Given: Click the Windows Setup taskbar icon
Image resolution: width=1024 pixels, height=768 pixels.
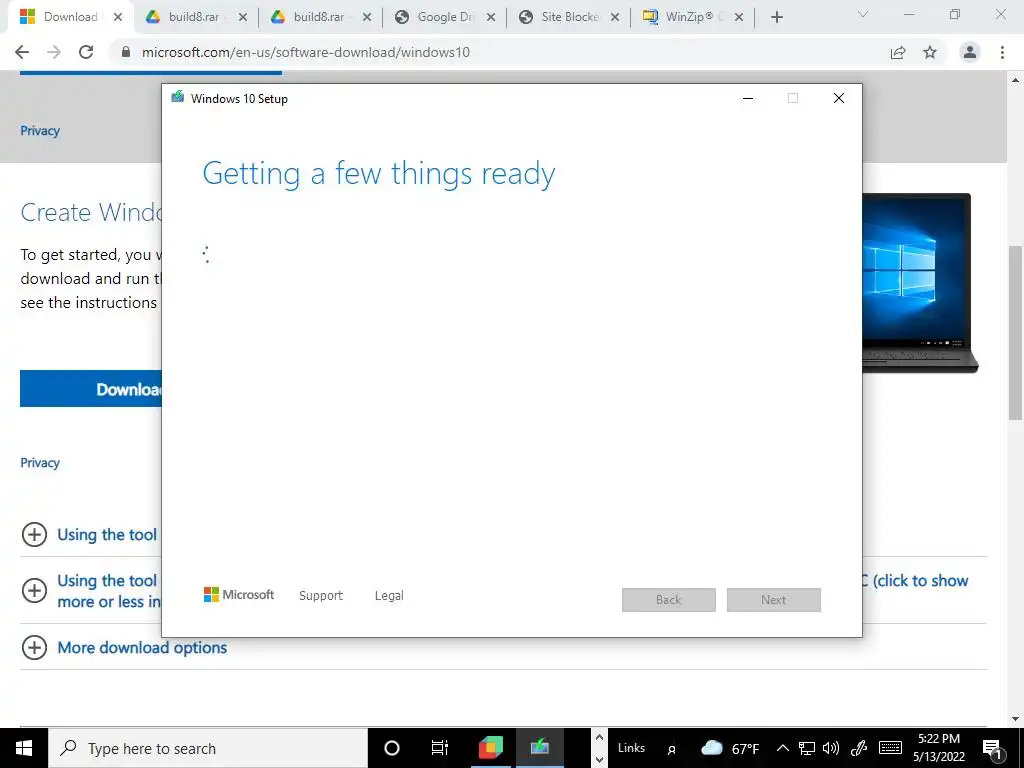Looking at the screenshot, I should 539,748.
